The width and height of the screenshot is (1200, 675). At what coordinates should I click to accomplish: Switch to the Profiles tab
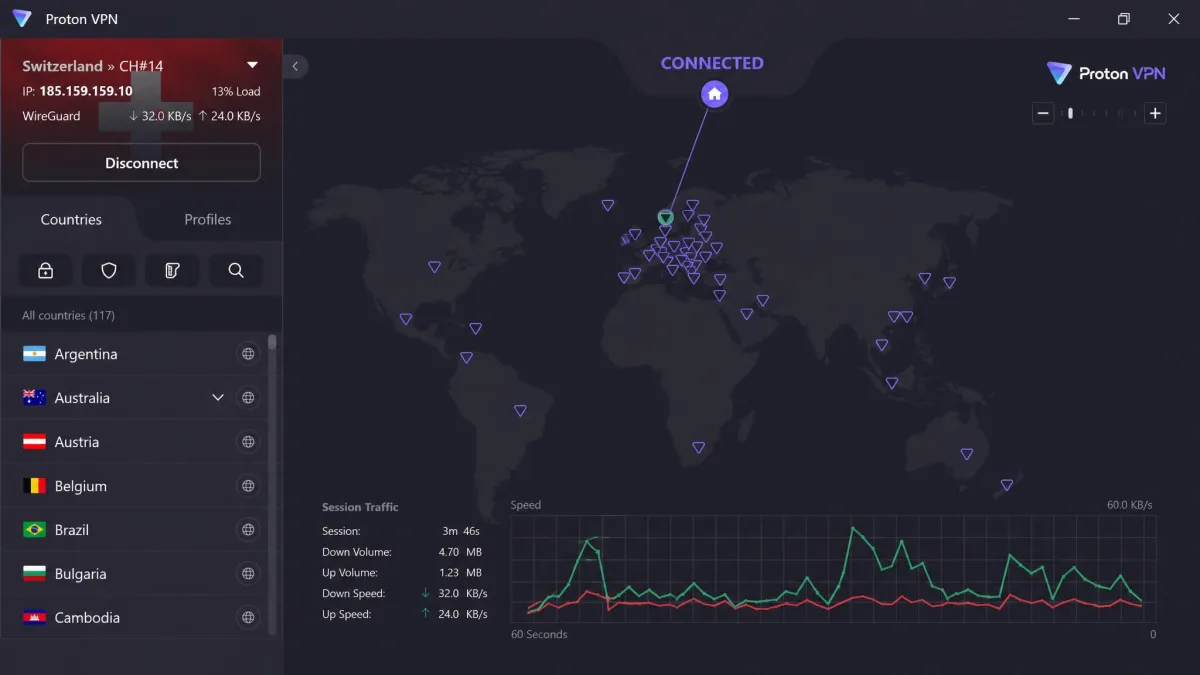[x=208, y=219]
